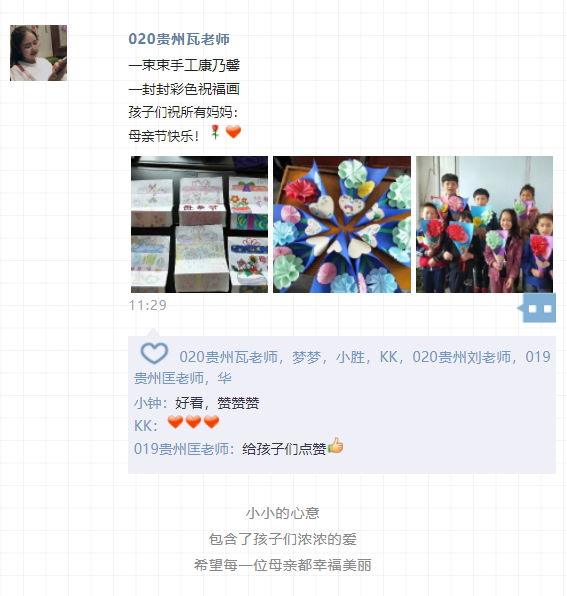View the handmade cards photo
Screen dimensions: 567x596
[200, 224]
